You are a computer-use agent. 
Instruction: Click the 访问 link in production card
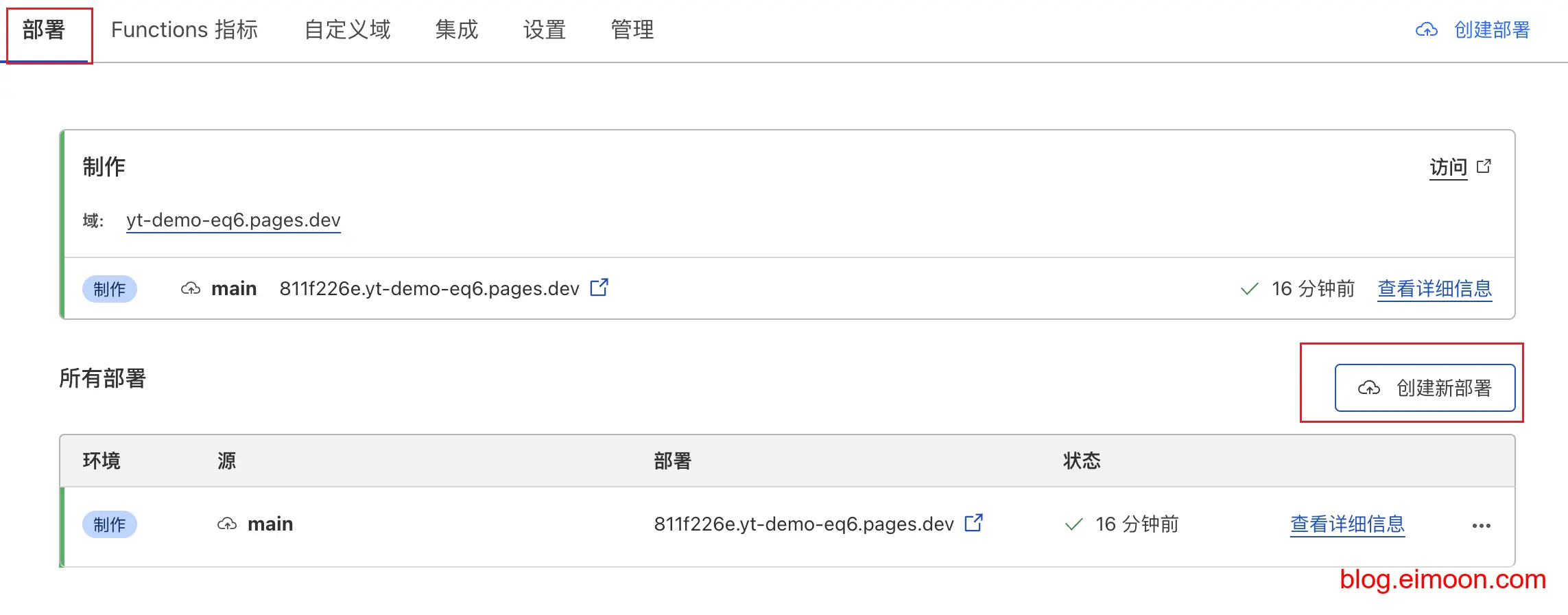(1448, 167)
